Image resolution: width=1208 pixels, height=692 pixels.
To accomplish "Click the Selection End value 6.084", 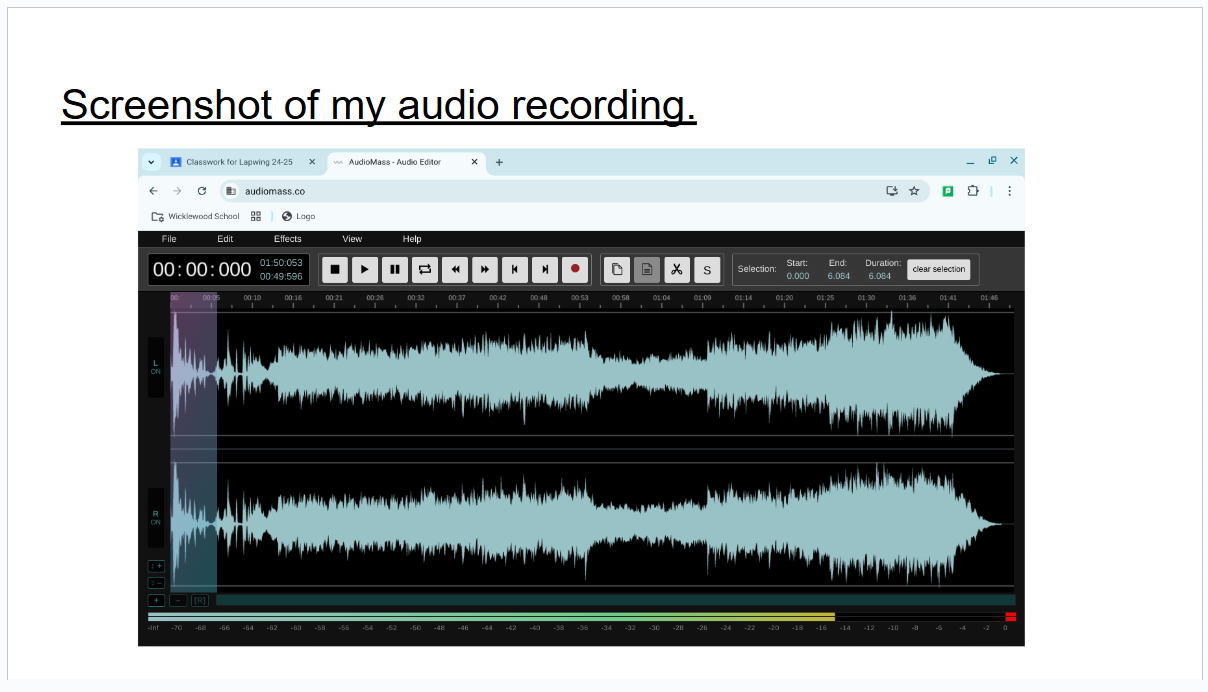I will [x=838, y=276].
